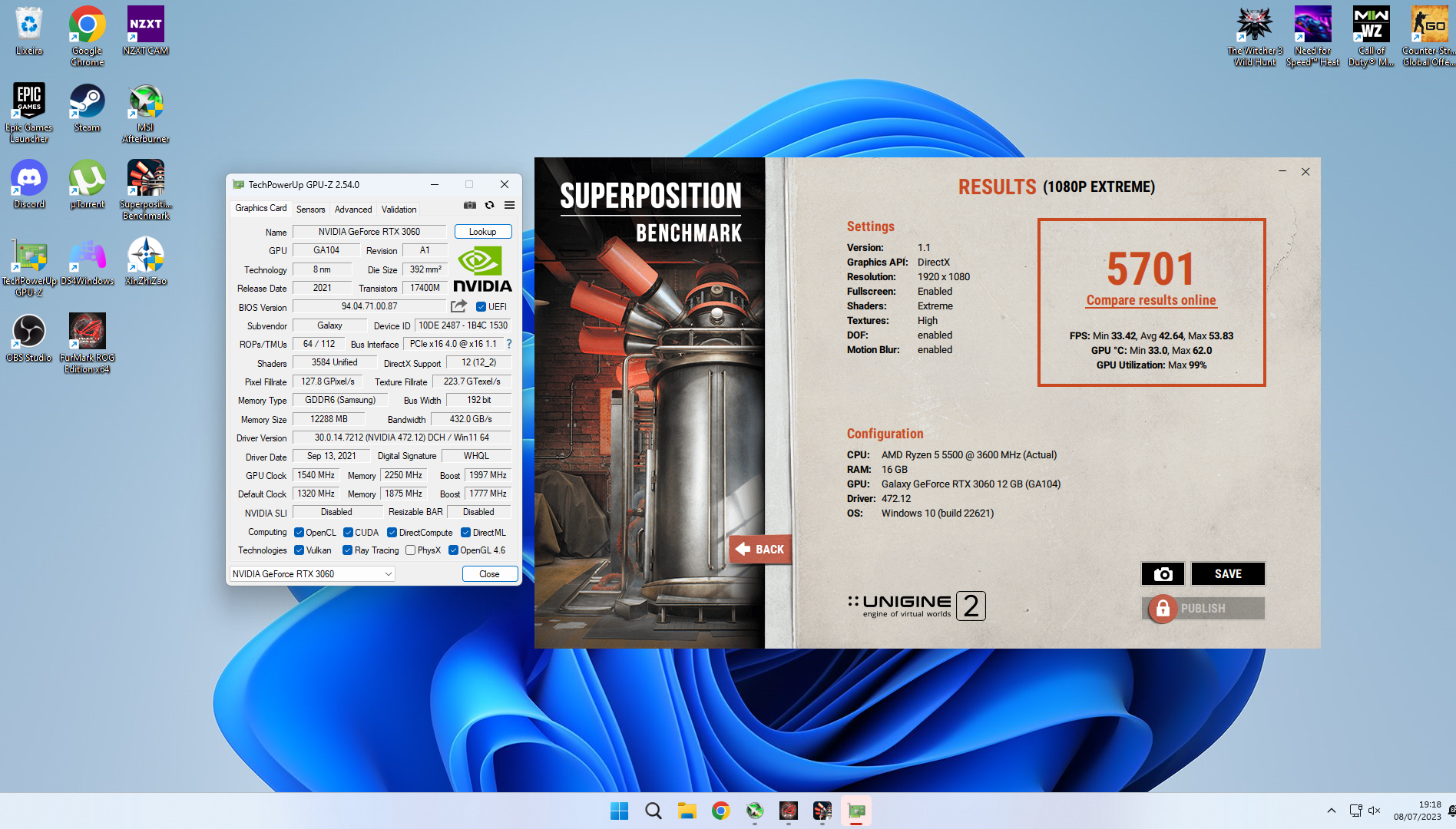Expand the GPU selector dropdown in GPU-Z
This screenshot has height=829, width=1456.
[389, 574]
